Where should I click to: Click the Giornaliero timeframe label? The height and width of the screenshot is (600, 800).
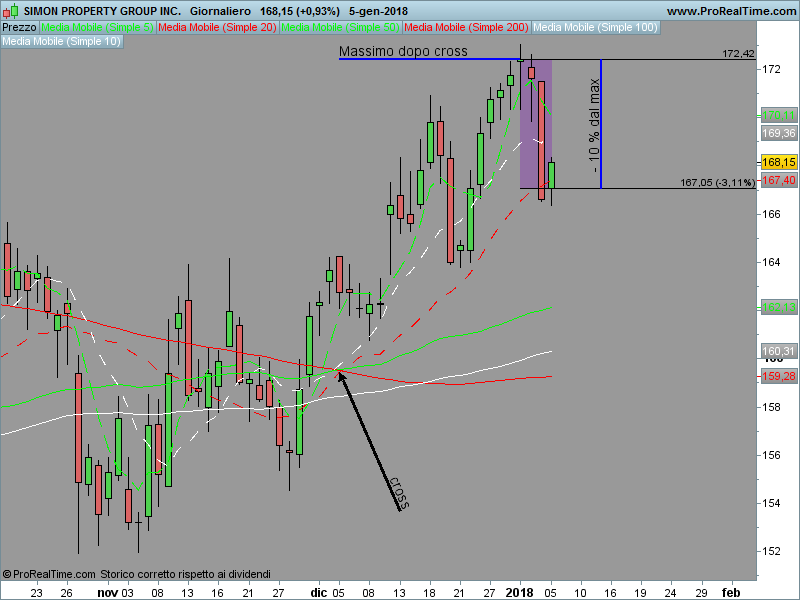tap(220, 11)
